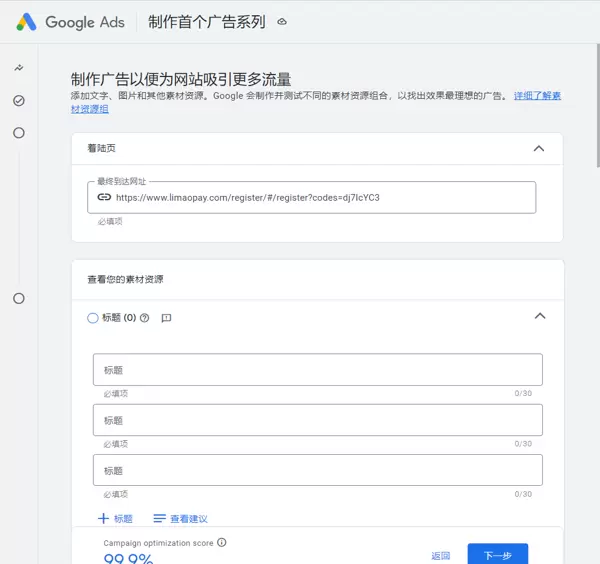Image resolution: width=600 pixels, height=564 pixels.
Task: Click the first 标题 input field
Action: [x=317, y=370]
